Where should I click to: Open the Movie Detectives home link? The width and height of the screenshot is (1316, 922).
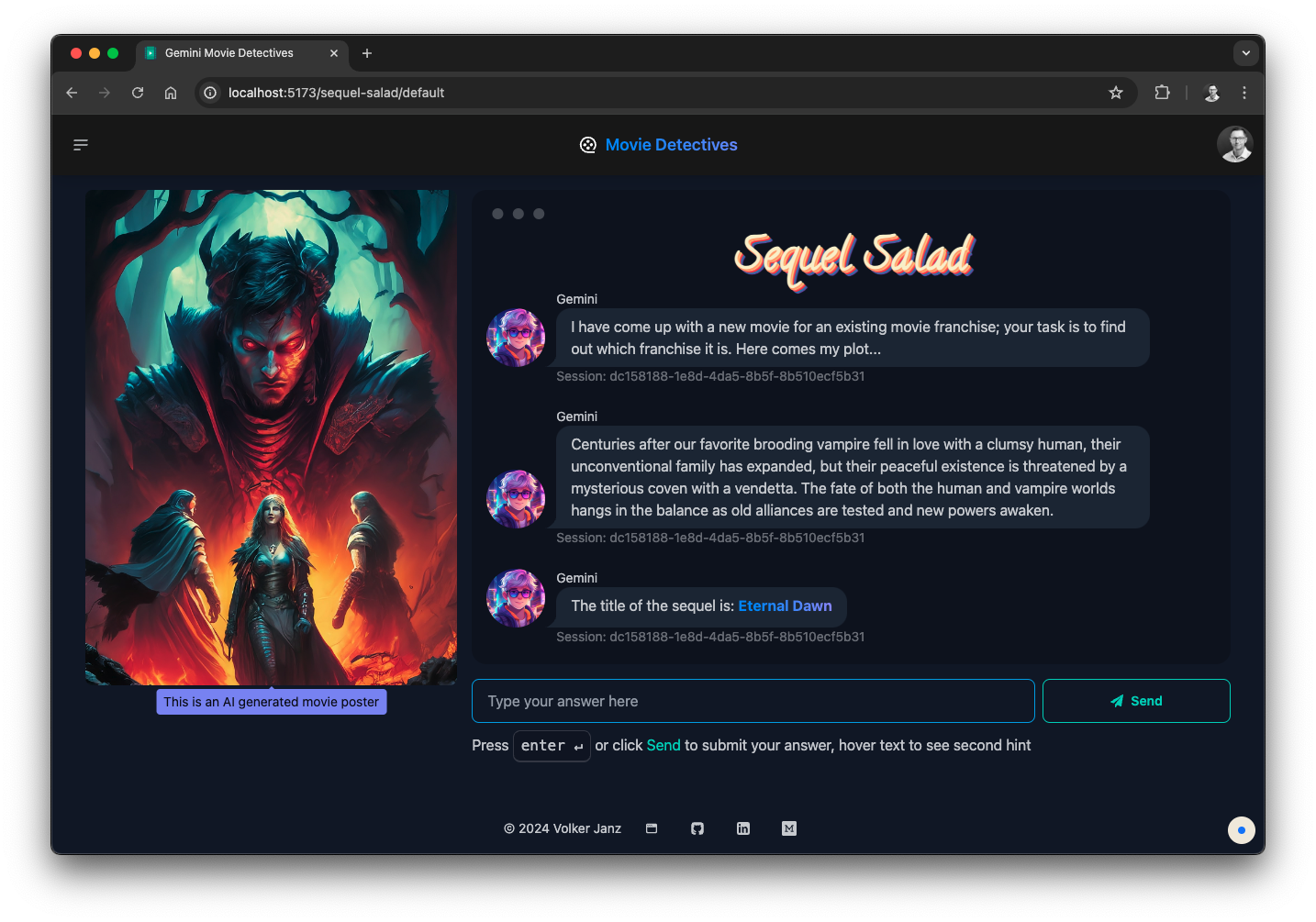[x=671, y=145]
